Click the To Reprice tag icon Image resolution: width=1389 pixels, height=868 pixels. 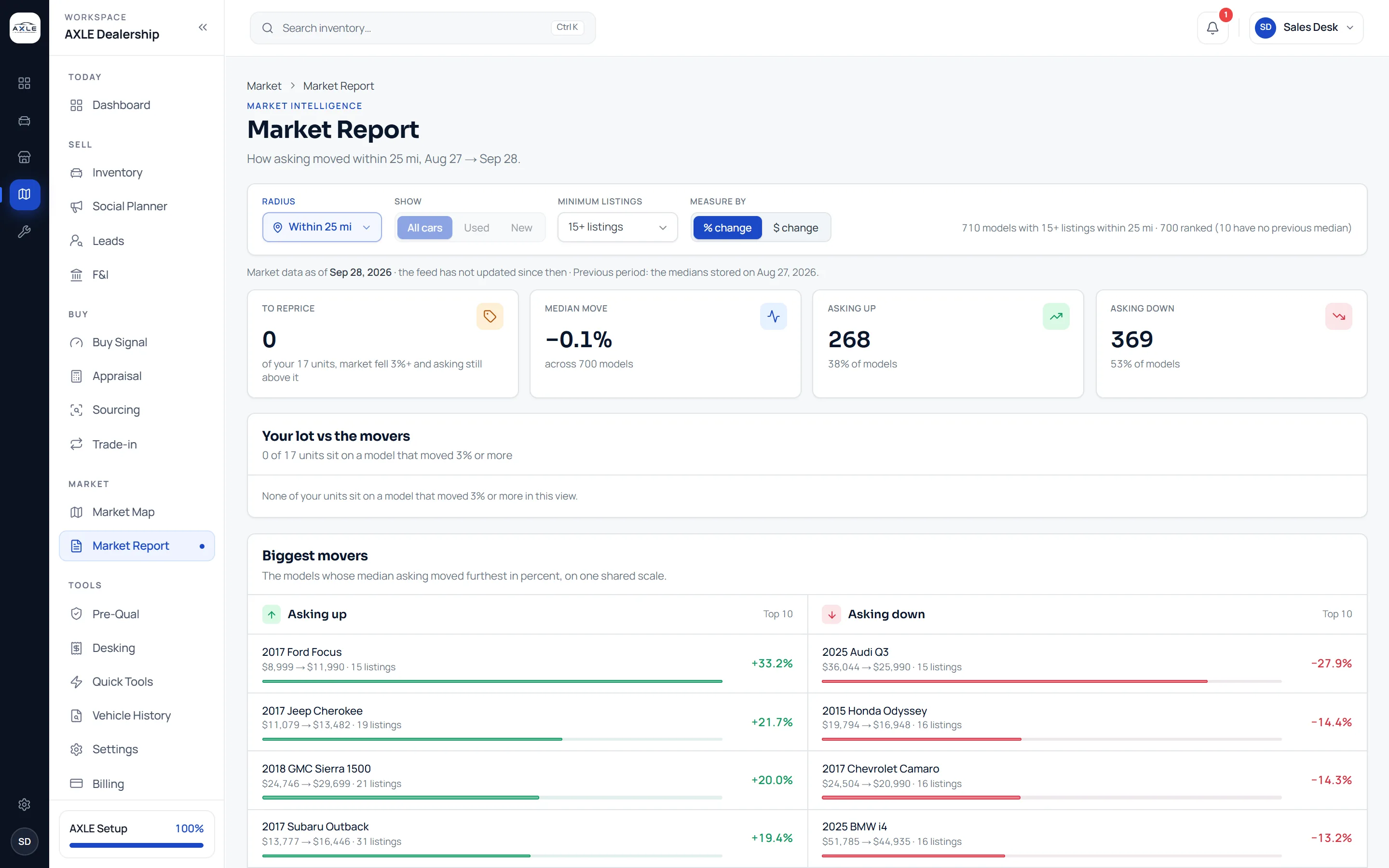[x=490, y=316]
